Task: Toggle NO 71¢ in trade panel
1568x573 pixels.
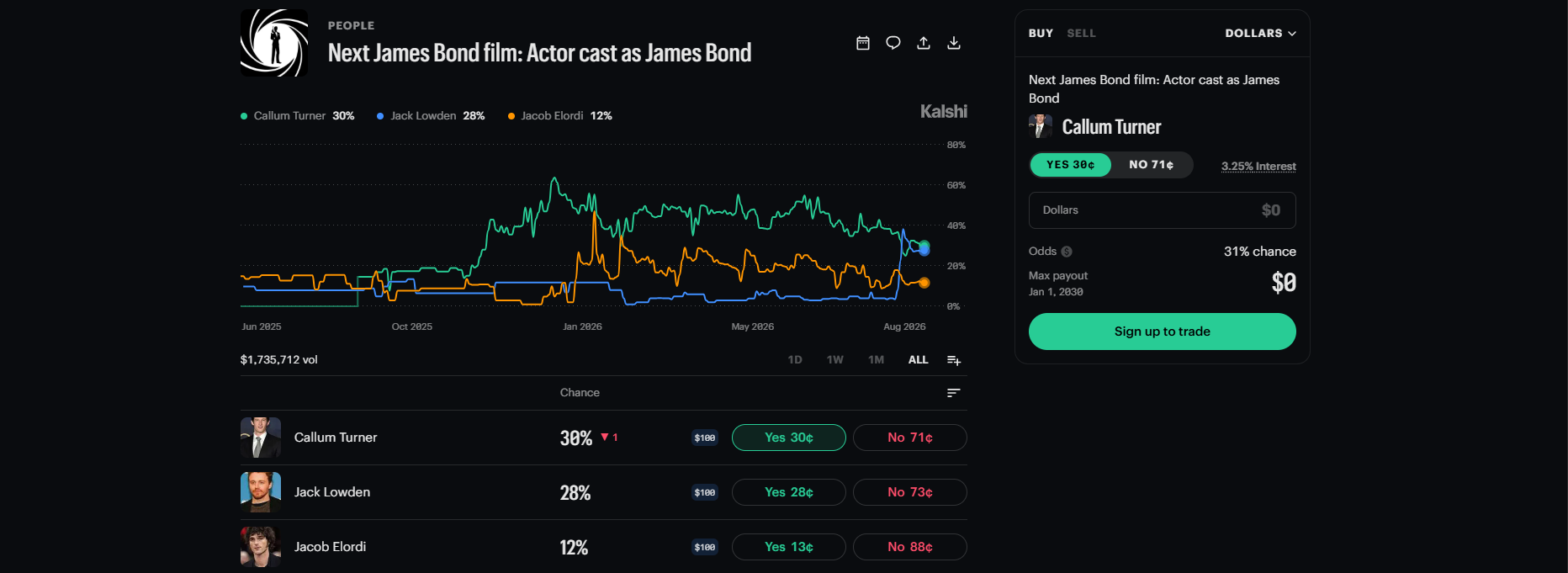Action: point(1151,165)
